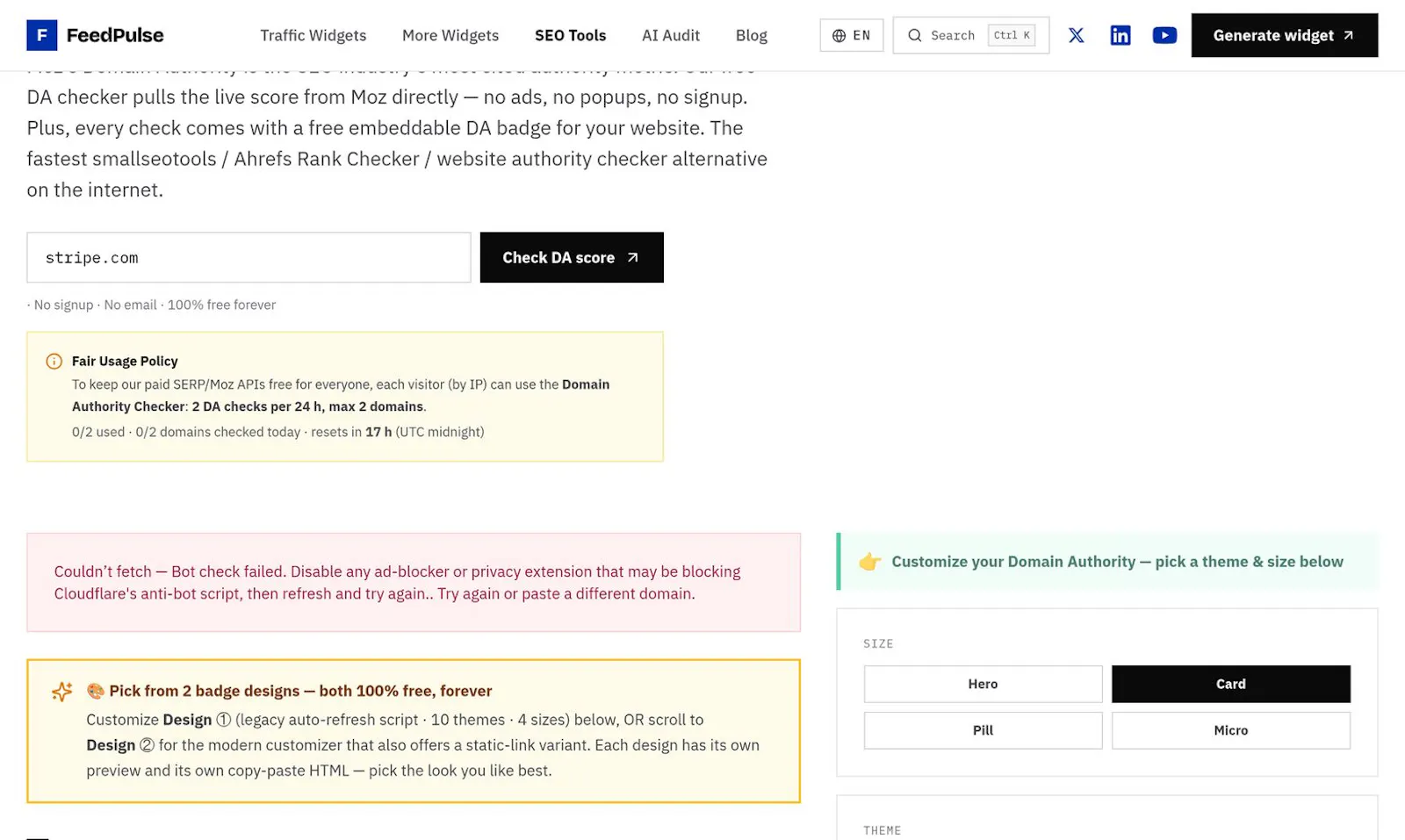Click the 'Customize your Domain Authority' banner text
This screenshot has height=840, width=1405.
(x=1117, y=562)
